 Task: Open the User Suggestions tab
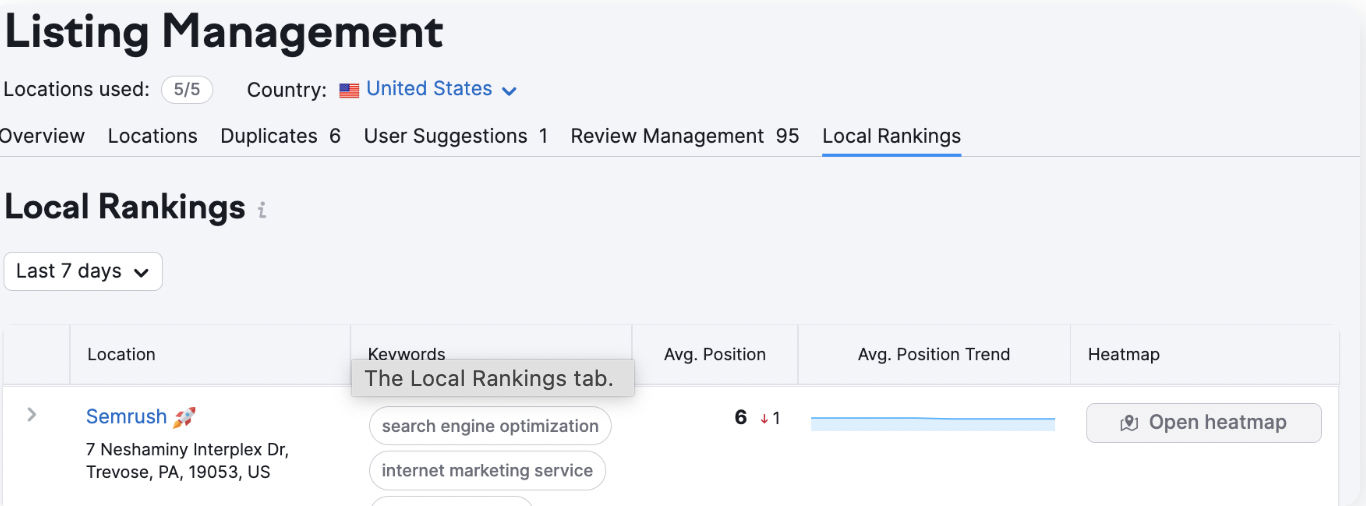pos(456,136)
